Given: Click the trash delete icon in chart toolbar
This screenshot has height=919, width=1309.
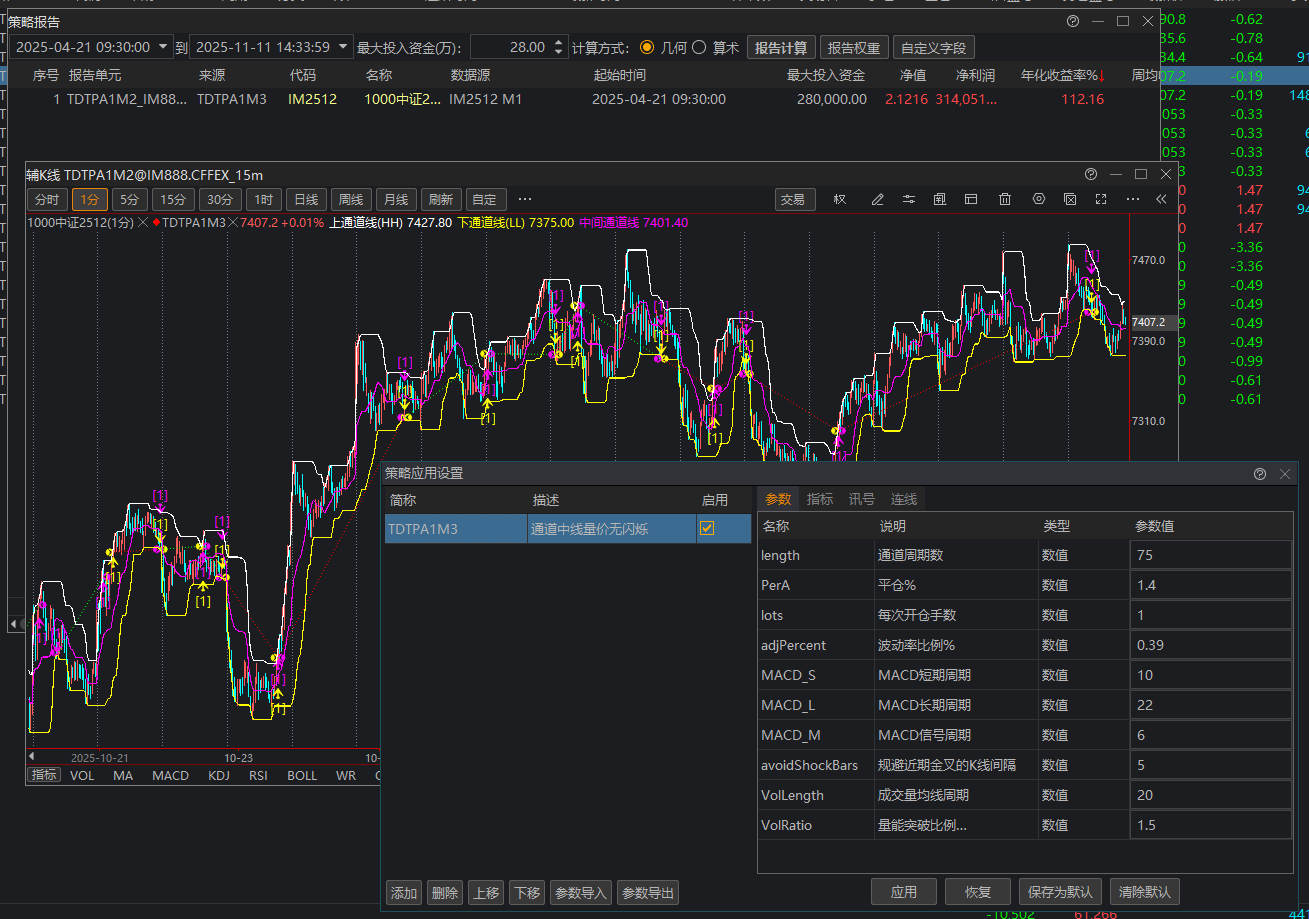Looking at the screenshot, I should (1005, 199).
